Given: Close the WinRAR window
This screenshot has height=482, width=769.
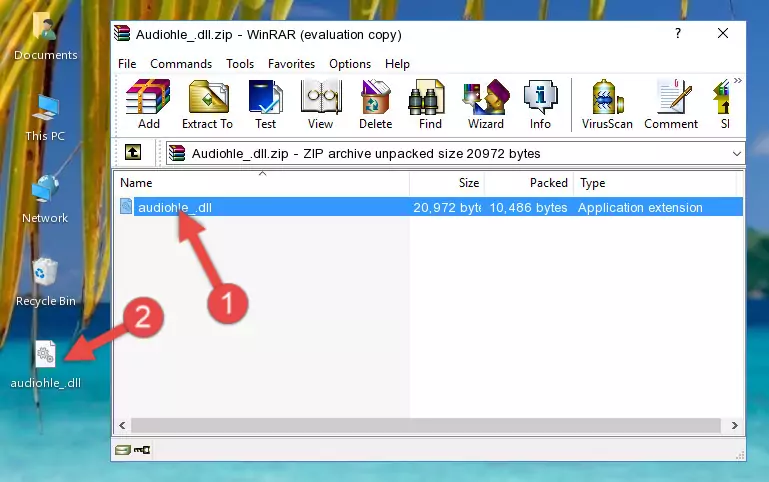Looking at the screenshot, I should click(x=722, y=33).
